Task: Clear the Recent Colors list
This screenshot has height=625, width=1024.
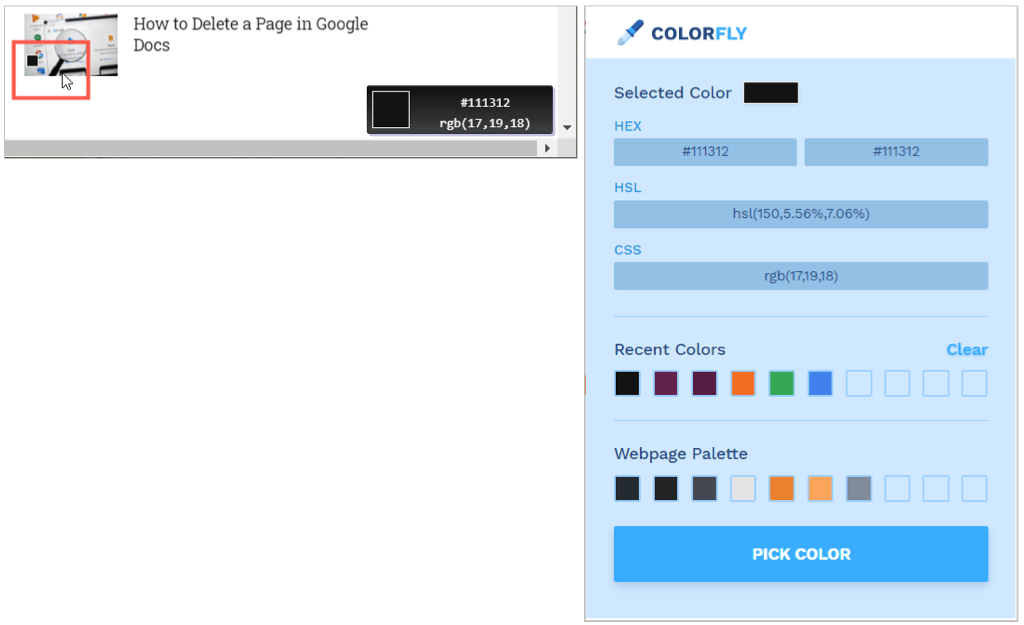Action: [x=967, y=349]
